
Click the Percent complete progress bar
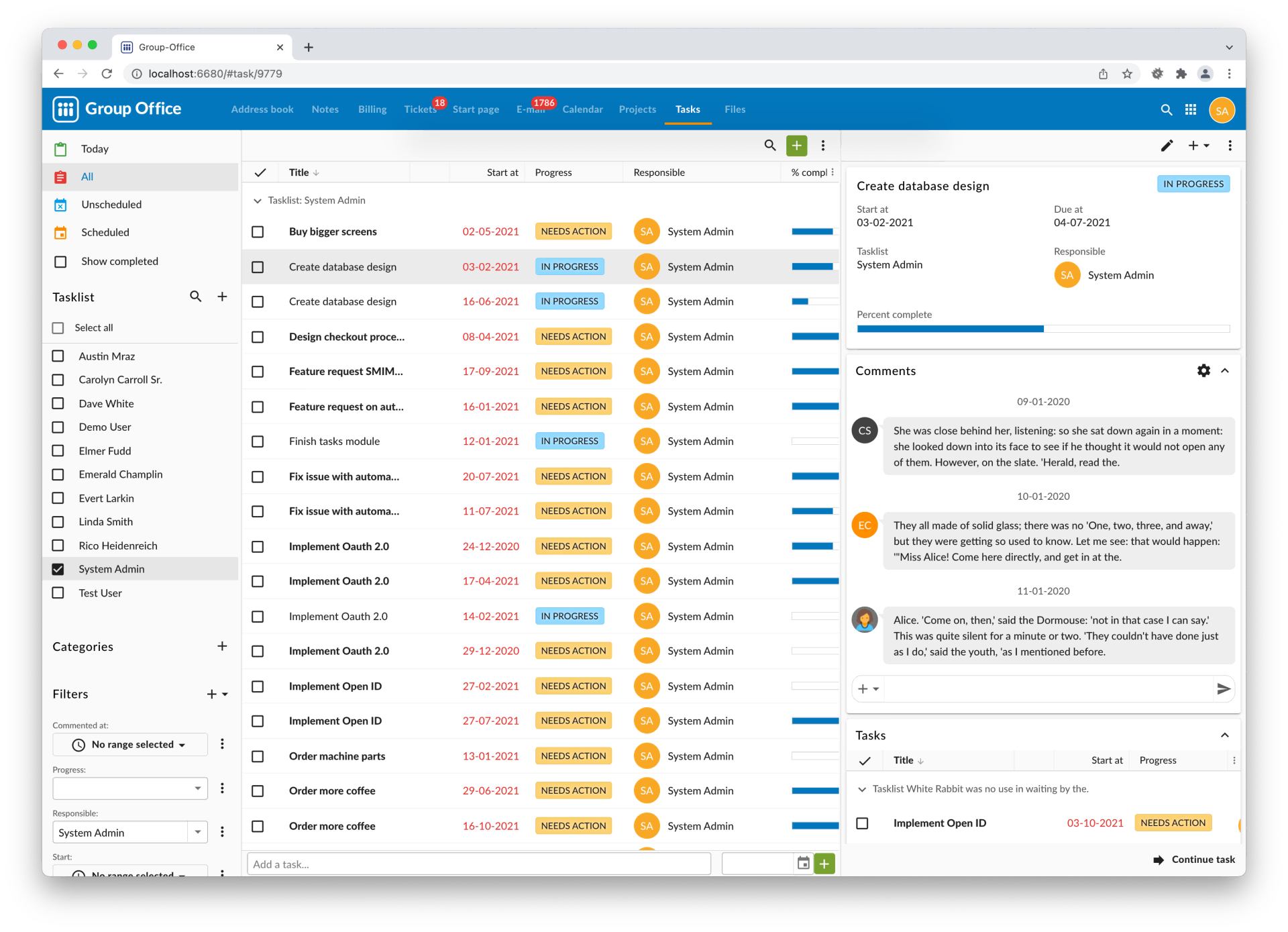point(1042,329)
